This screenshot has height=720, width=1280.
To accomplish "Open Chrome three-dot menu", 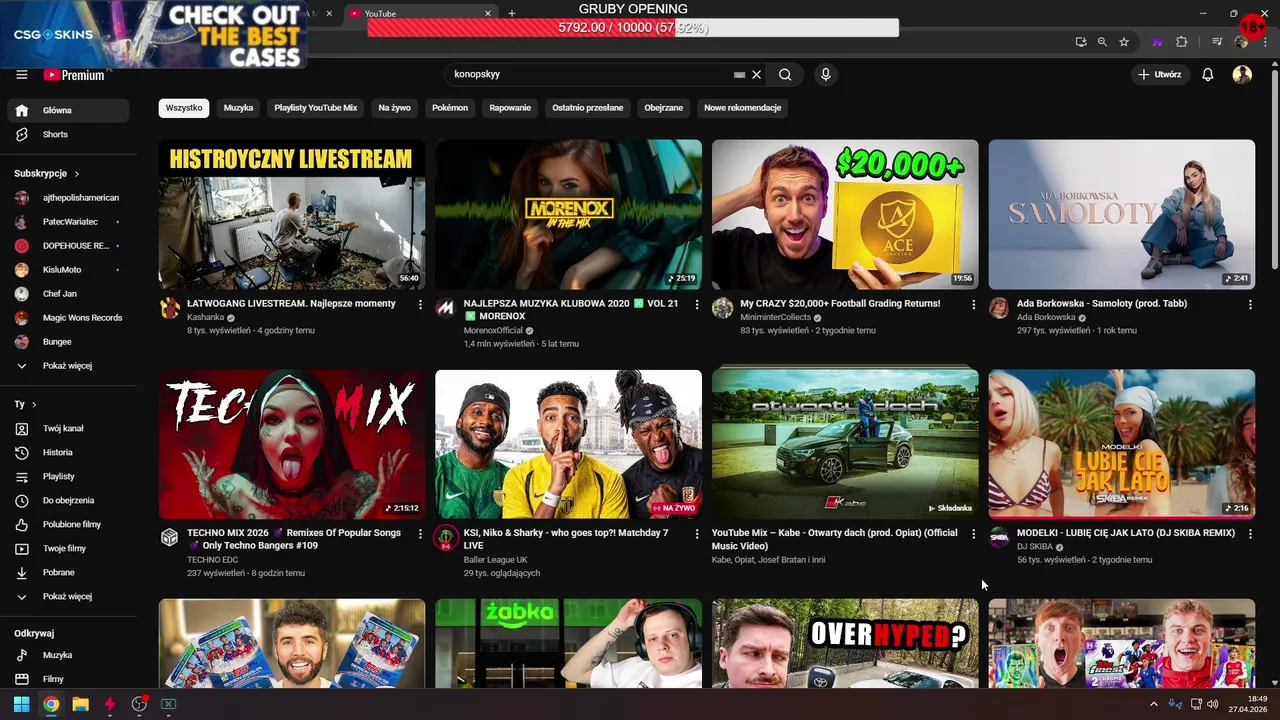I will pos(1266,42).
